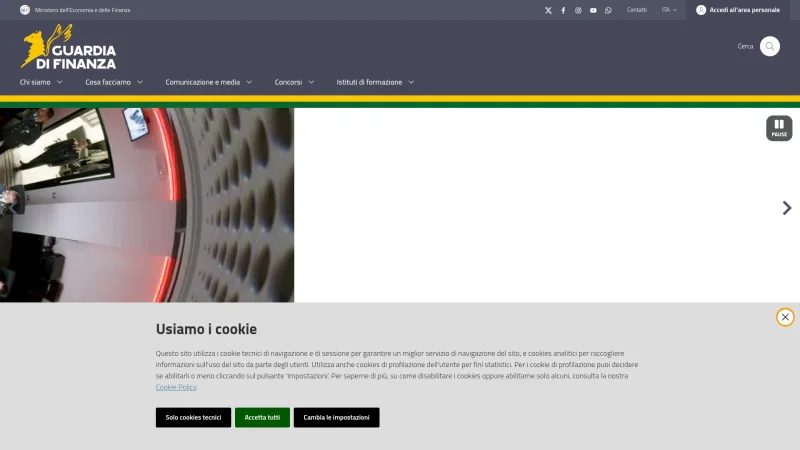800x450 pixels.
Task: Click Ministero dell'Economia e delle Finanze link
Action: (x=83, y=10)
